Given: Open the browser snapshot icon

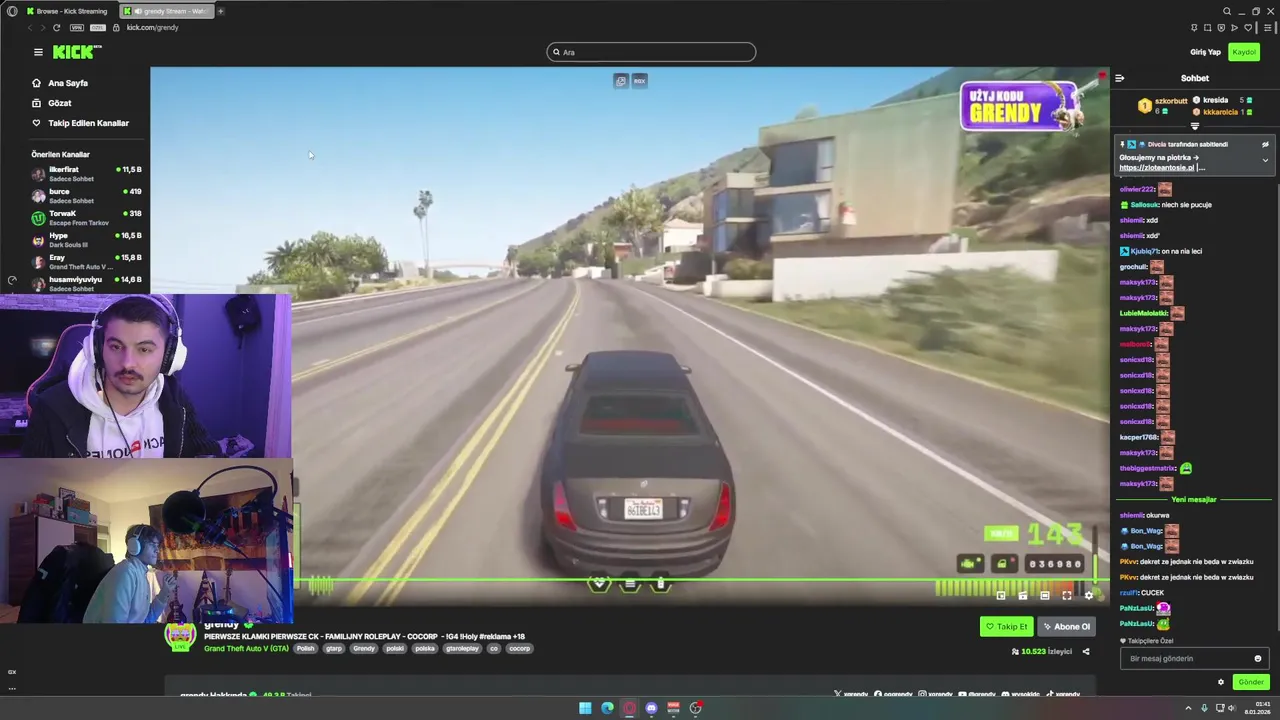Looking at the screenshot, I should [1207, 27].
